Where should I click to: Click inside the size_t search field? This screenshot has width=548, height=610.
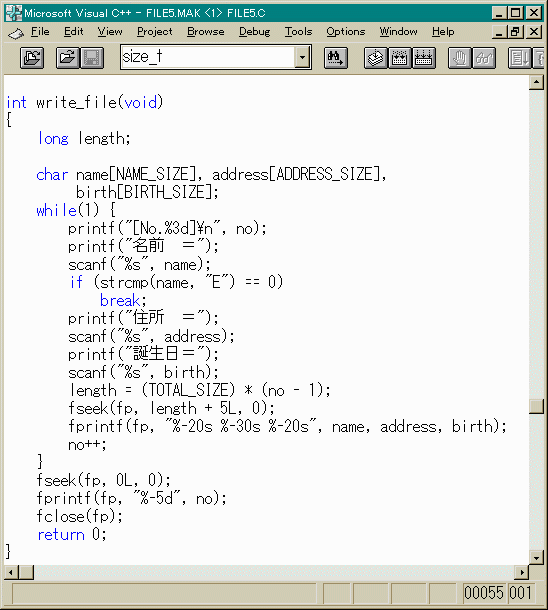point(208,58)
